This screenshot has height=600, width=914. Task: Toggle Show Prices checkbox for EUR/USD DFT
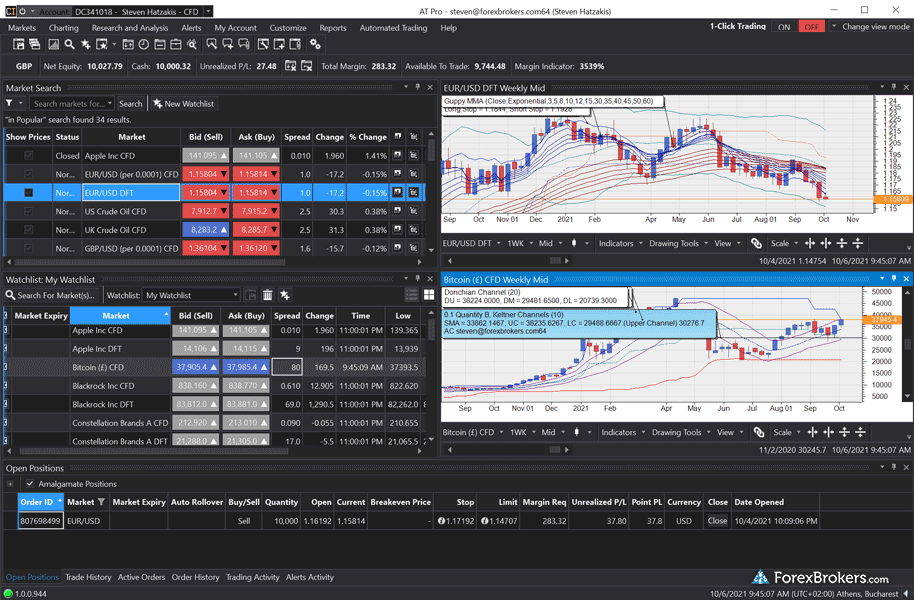(x=29, y=192)
